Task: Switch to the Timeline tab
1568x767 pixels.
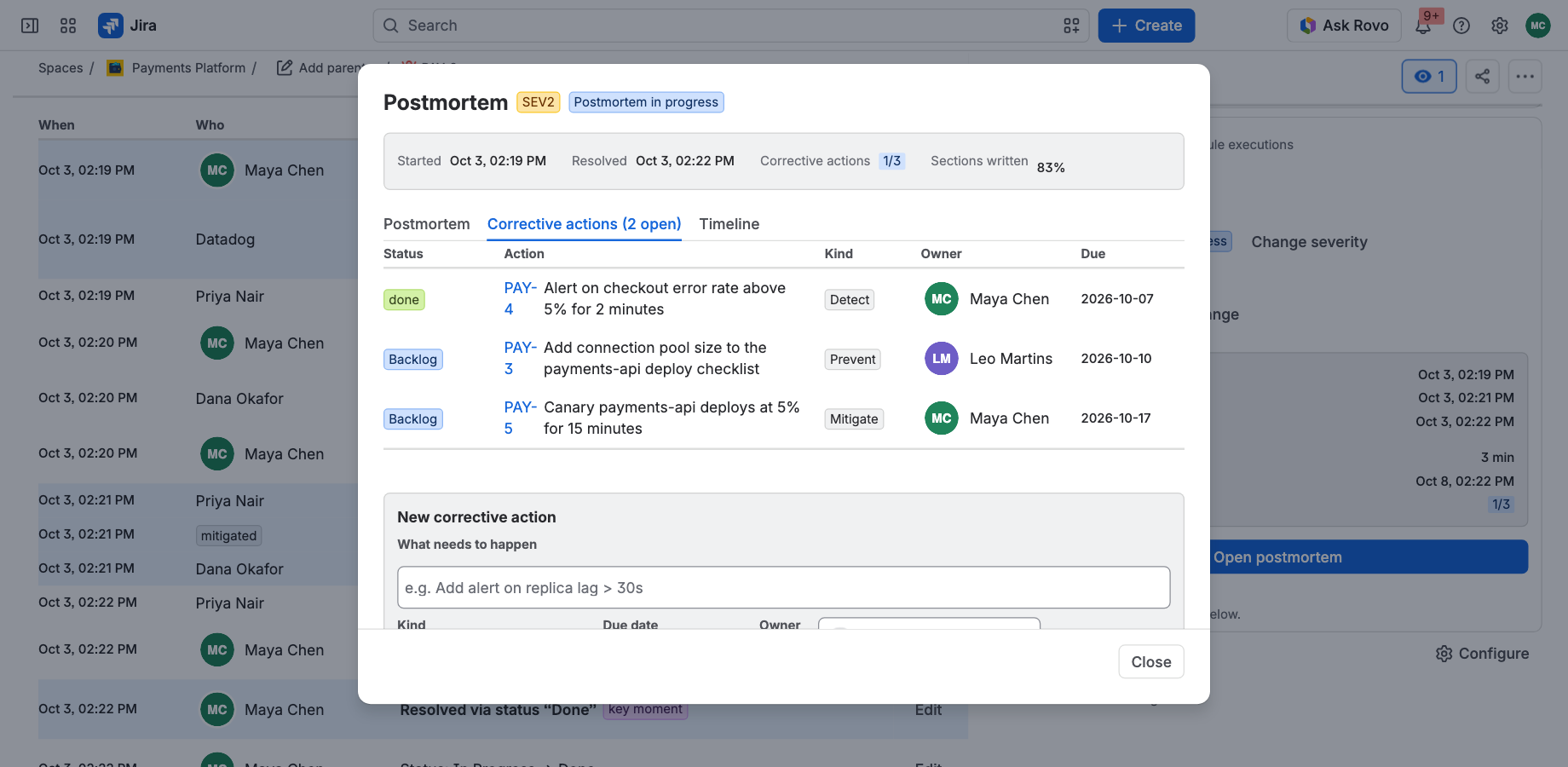Action: click(729, 224)
